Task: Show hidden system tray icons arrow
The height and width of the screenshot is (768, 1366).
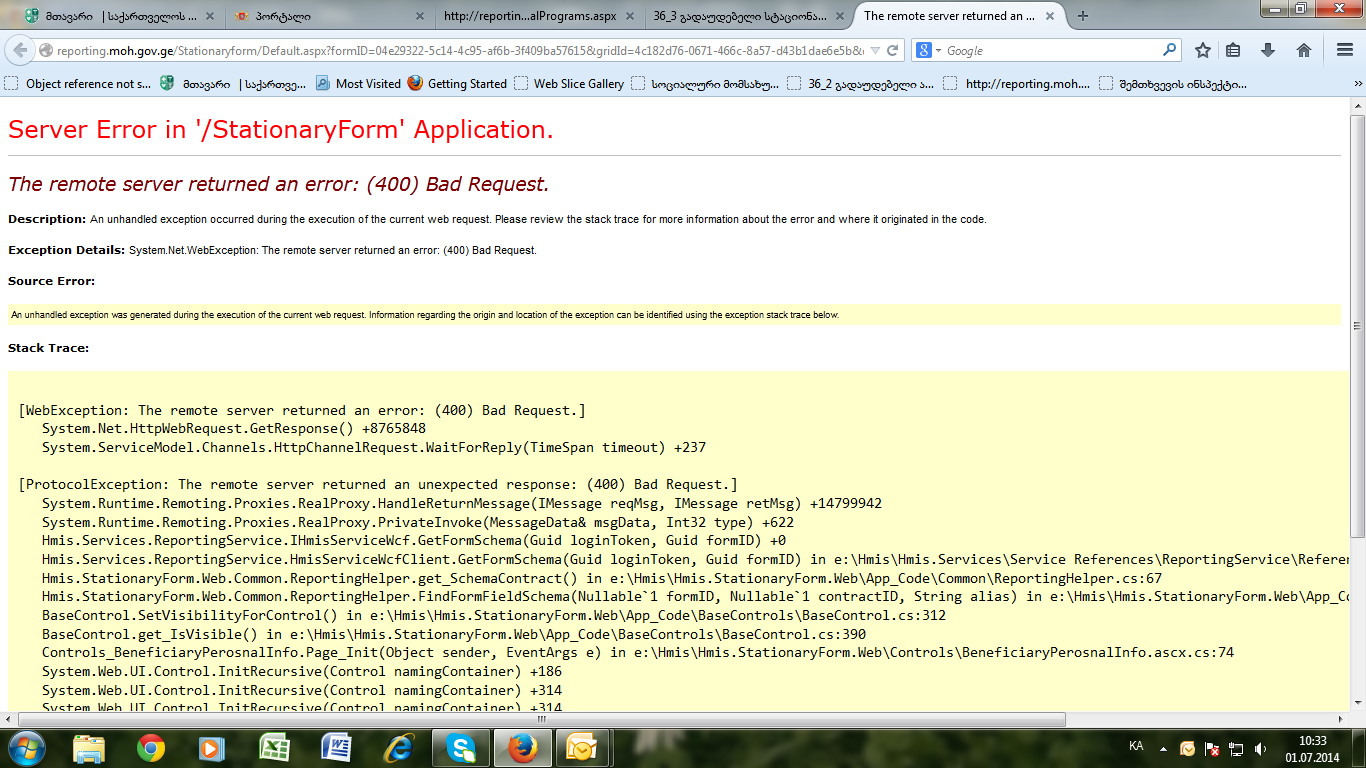Action: pos(1162,747)
